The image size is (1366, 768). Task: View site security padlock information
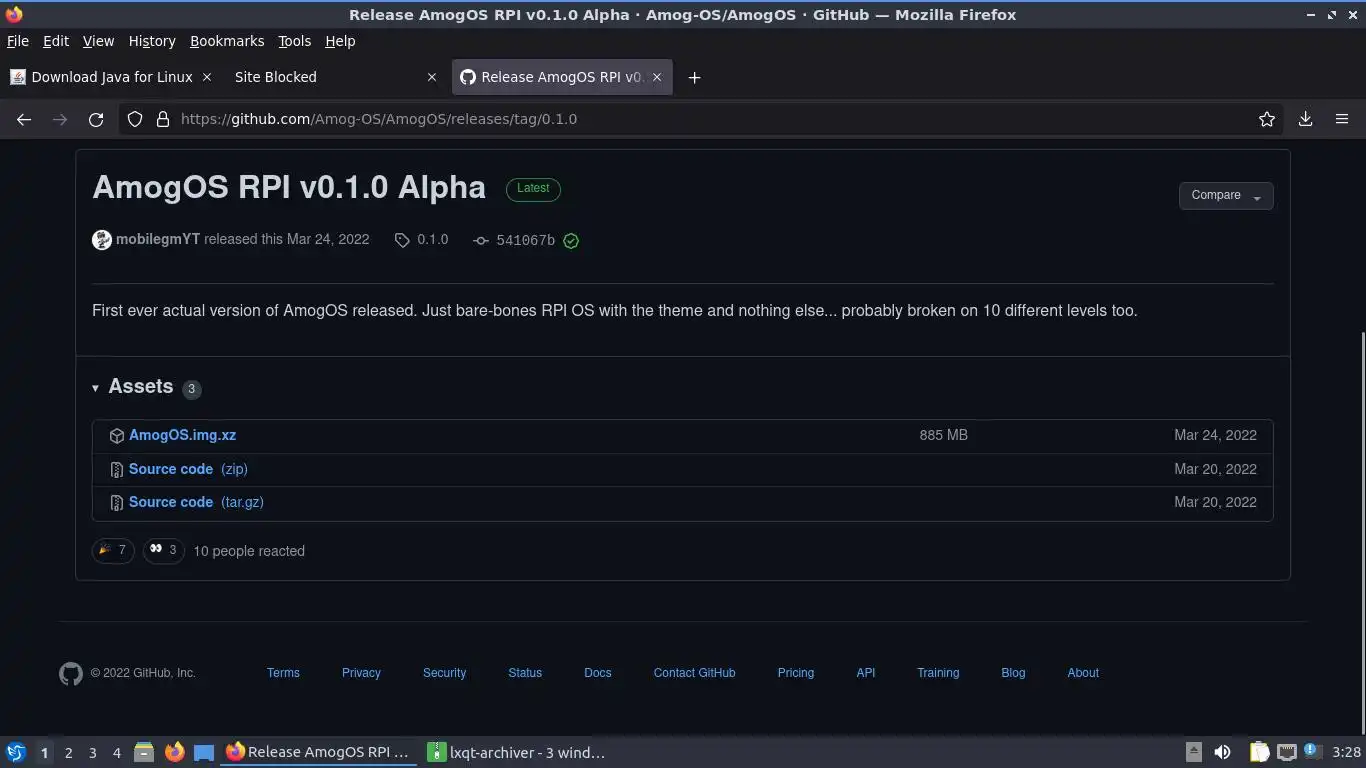pos(162,119)
